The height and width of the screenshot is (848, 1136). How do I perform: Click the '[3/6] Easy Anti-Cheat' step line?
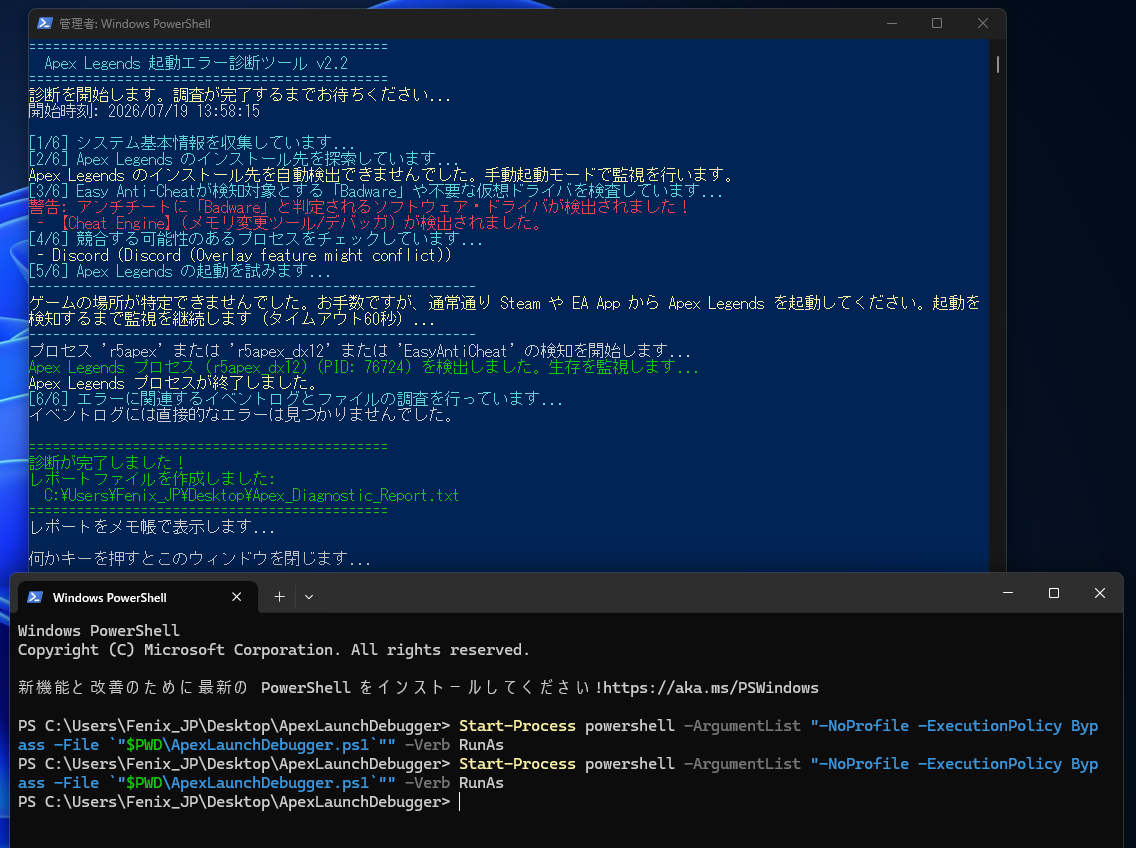pyautogui.click(x=376, y=191)
